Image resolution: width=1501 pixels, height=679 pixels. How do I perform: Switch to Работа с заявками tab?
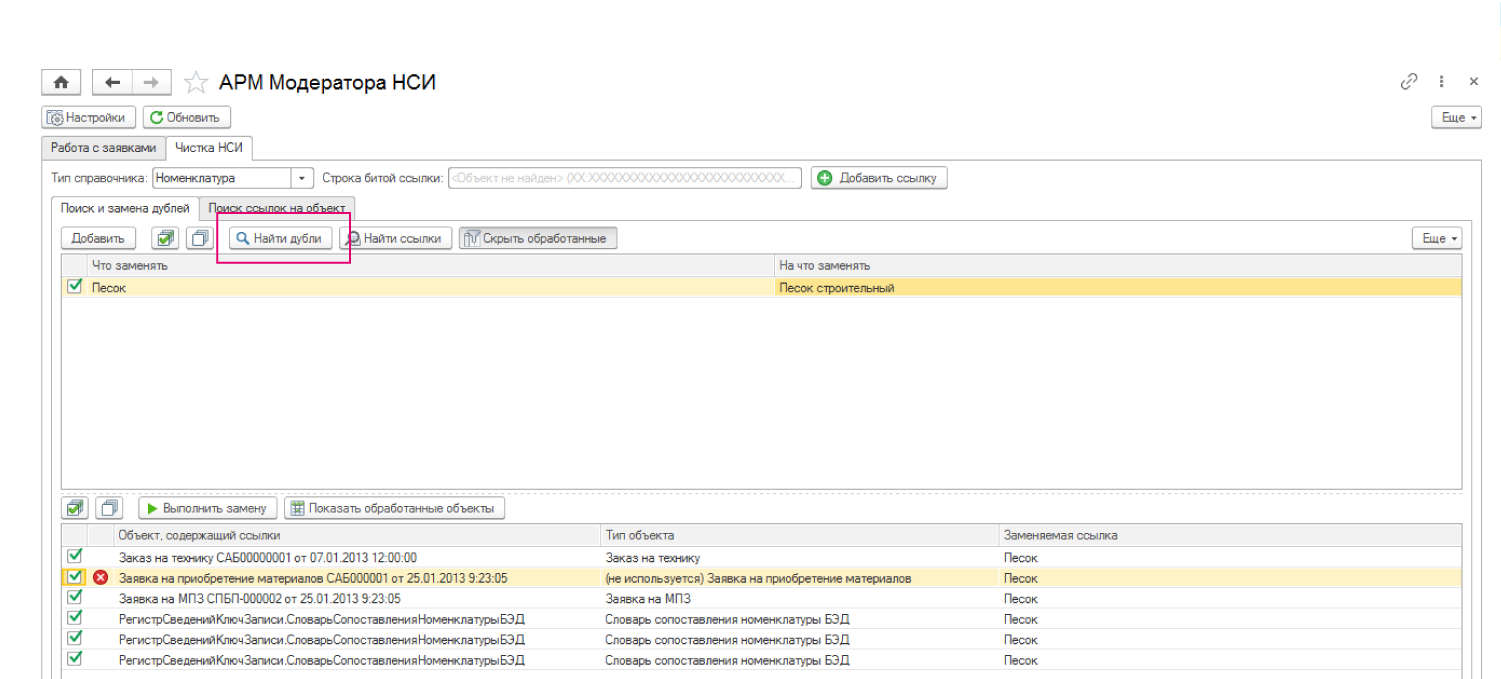104,148
